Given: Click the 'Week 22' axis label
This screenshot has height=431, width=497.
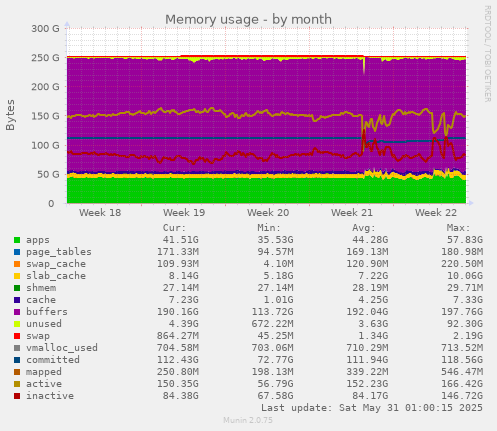Looking at the screenshot, I should click(x=436, y=213).
